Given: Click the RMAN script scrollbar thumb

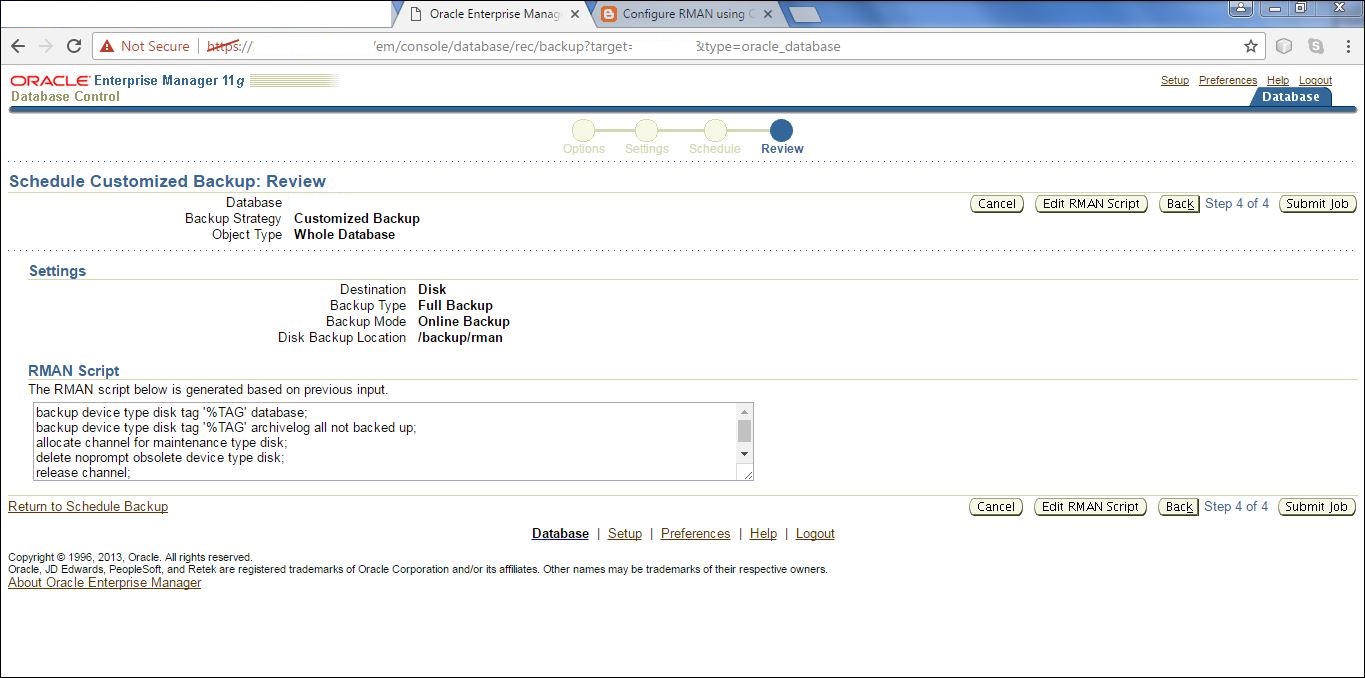Looking at the screenshot, I should (x=744, y=430).
